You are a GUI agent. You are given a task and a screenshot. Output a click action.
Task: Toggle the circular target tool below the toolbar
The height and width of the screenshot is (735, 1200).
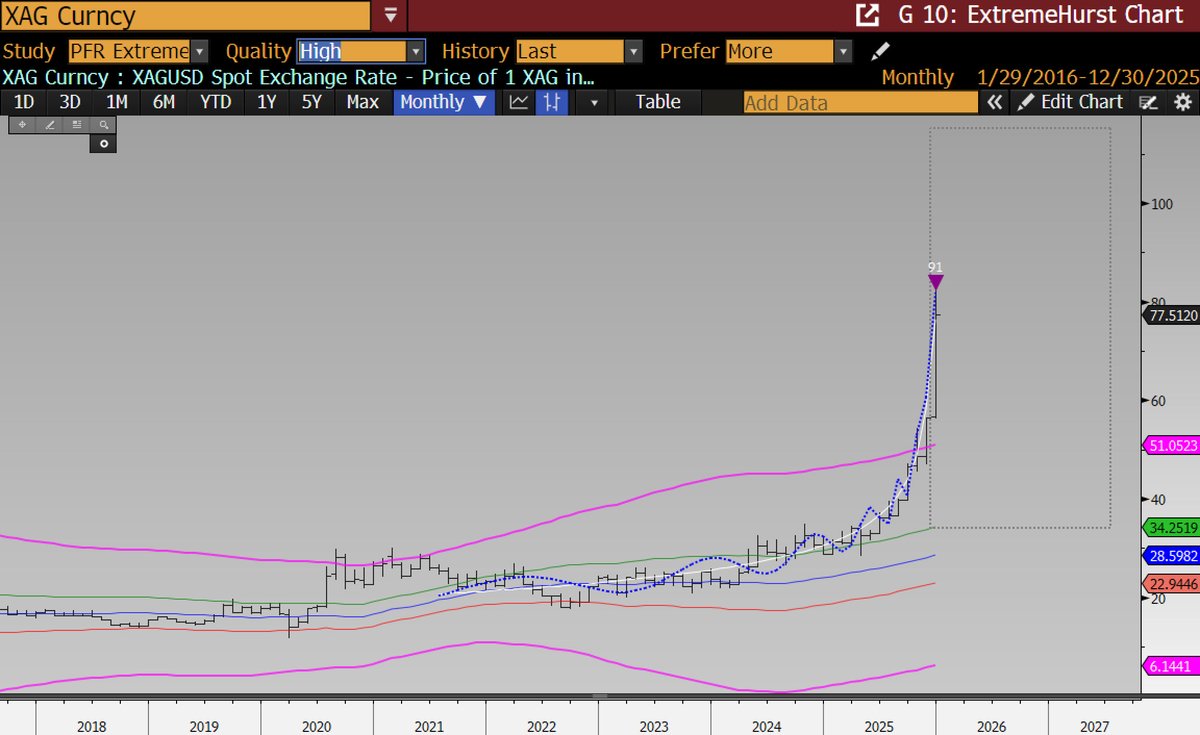pos(105,143)
